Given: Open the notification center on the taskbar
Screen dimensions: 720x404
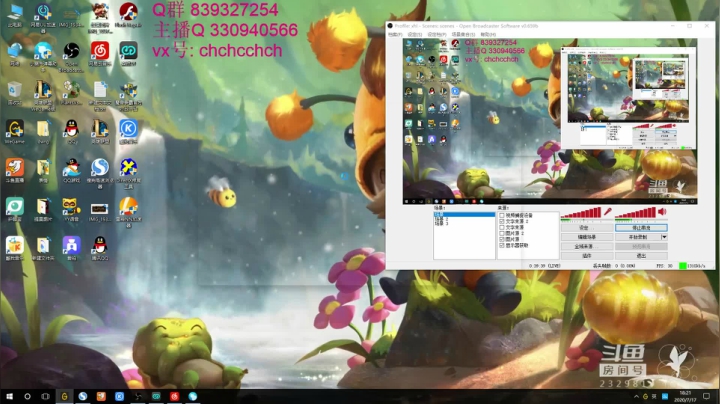Looking at the screenshot, I should coord(706,396).
